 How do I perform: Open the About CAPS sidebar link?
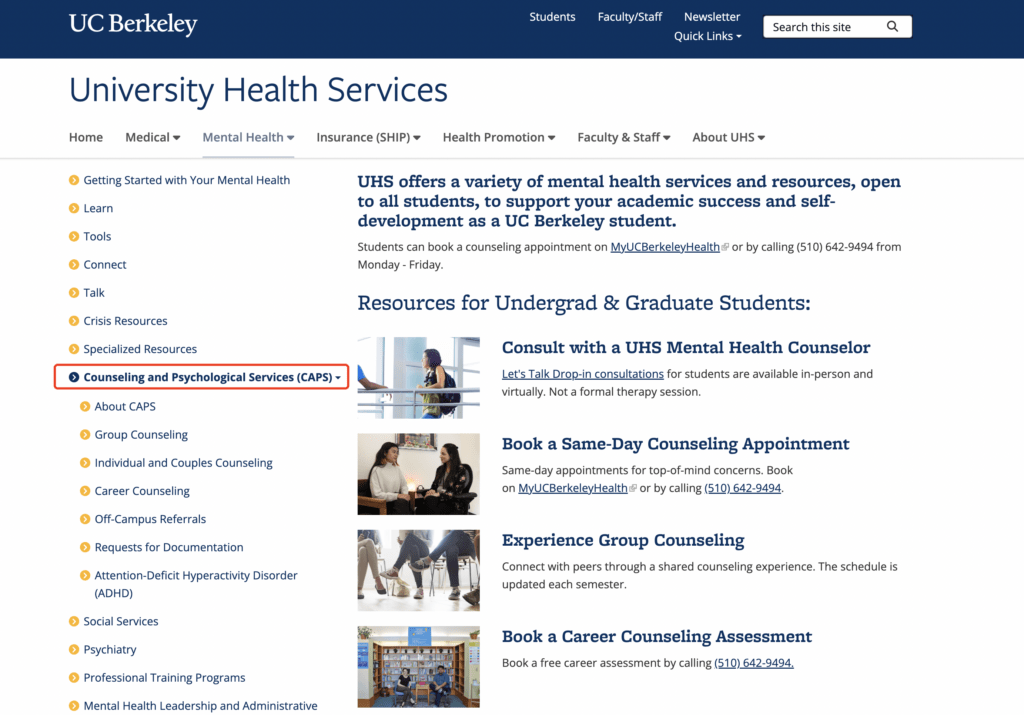[125, 406]
